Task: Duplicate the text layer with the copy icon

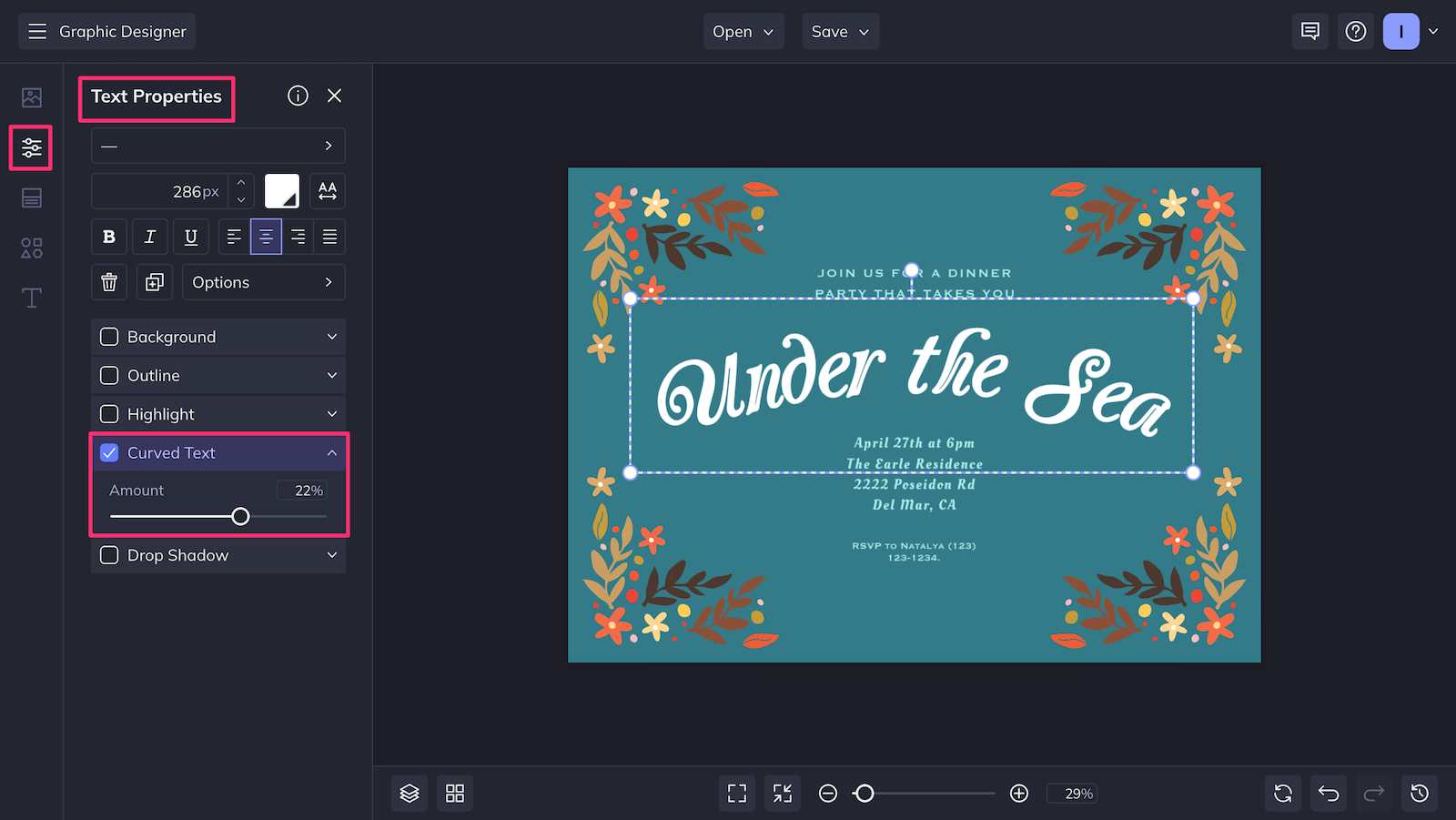Action: click(x=154, y=281)
